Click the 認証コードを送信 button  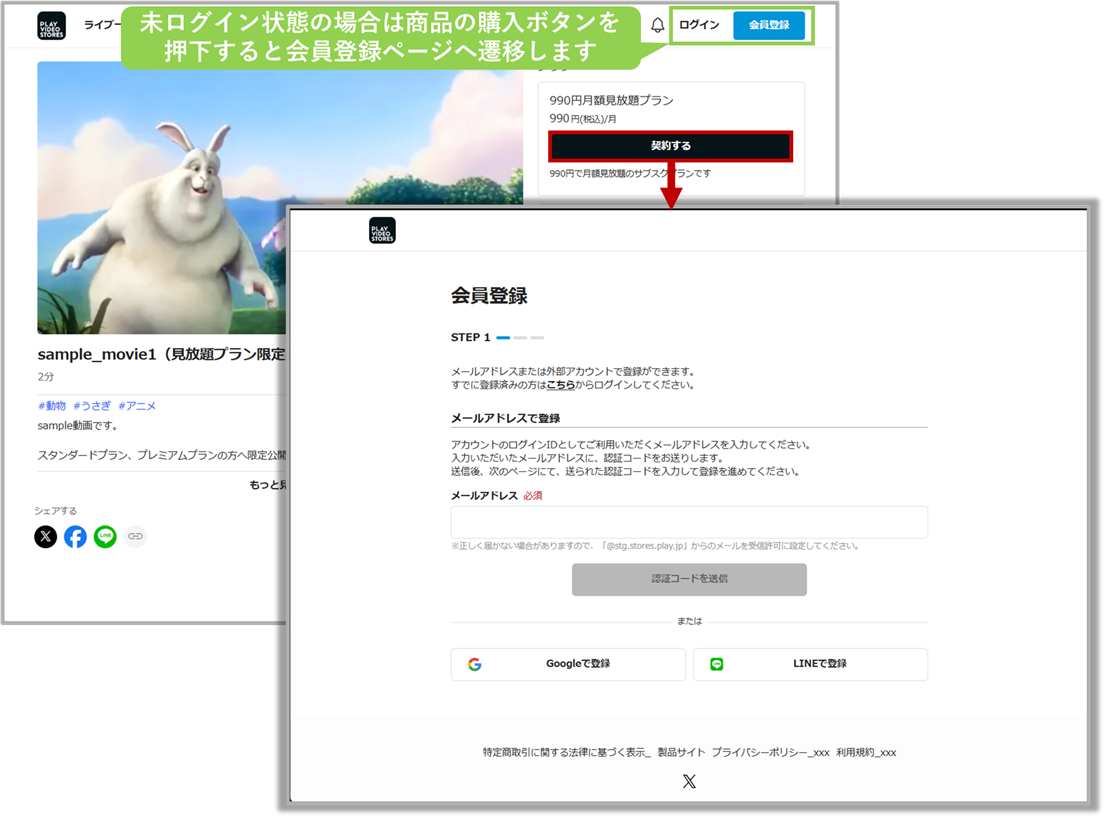[689, 580]
